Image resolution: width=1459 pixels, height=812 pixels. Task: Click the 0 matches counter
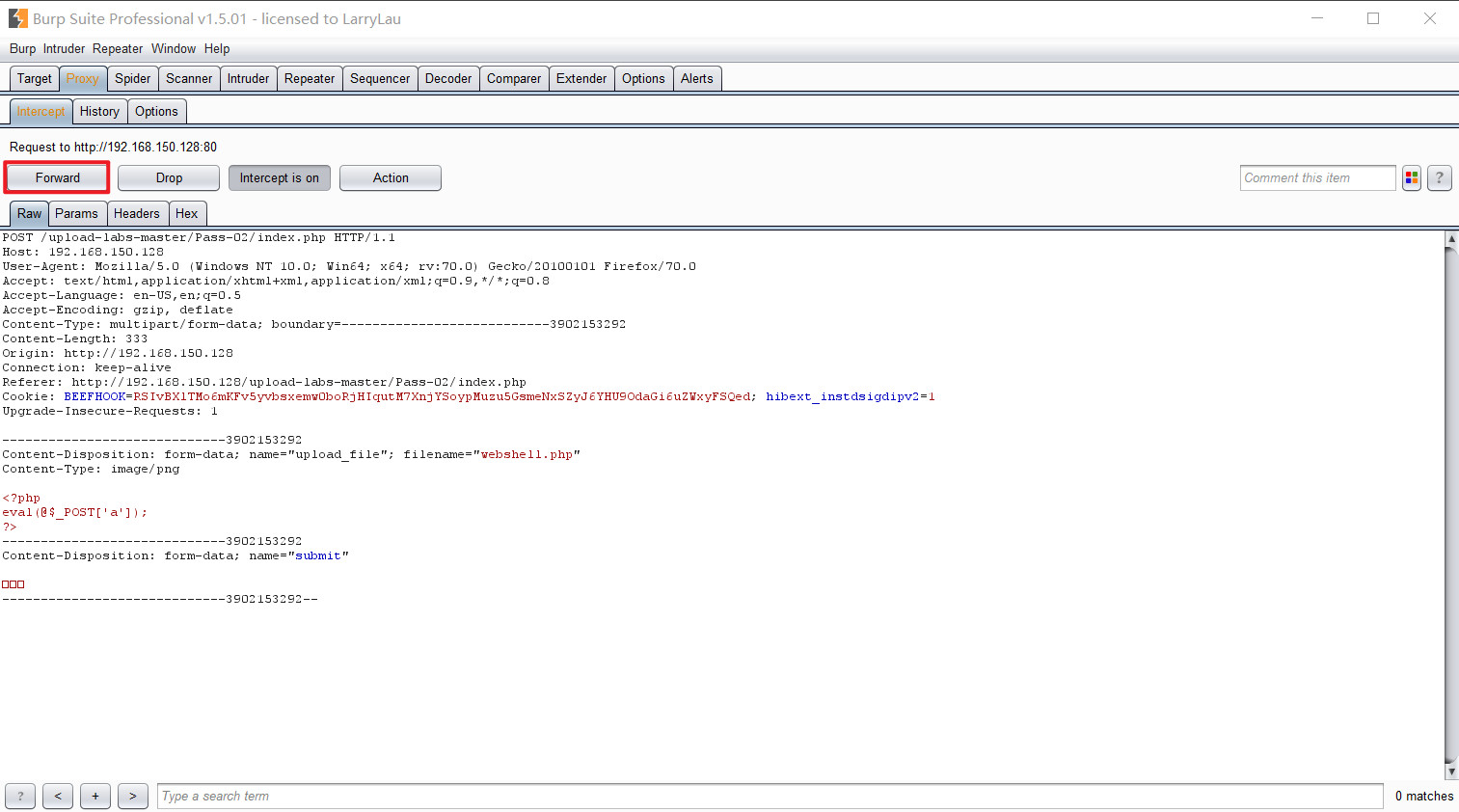coord(1424,796)
